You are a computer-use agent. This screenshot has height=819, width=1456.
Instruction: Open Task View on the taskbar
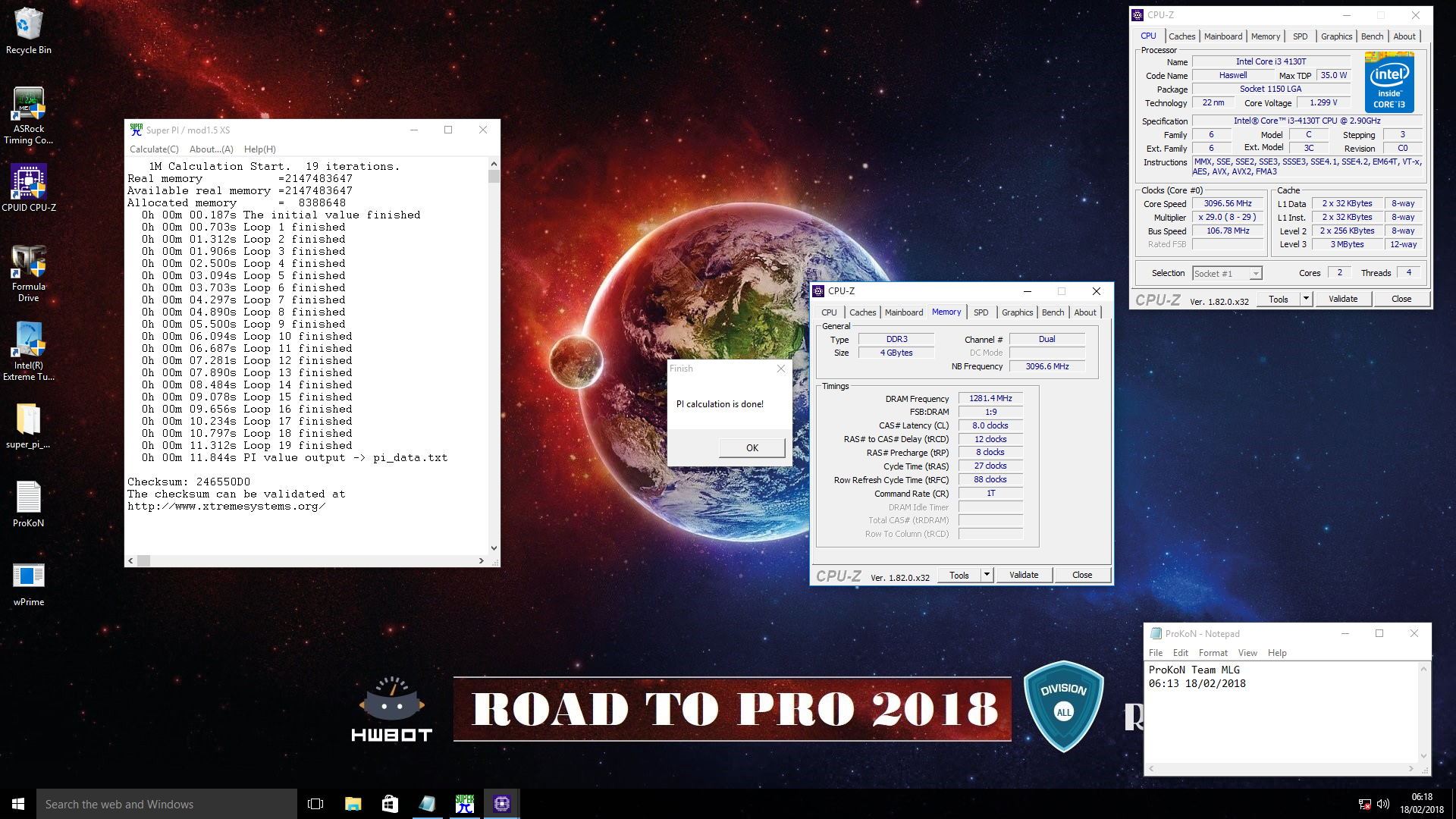click(x=315, y=804)
